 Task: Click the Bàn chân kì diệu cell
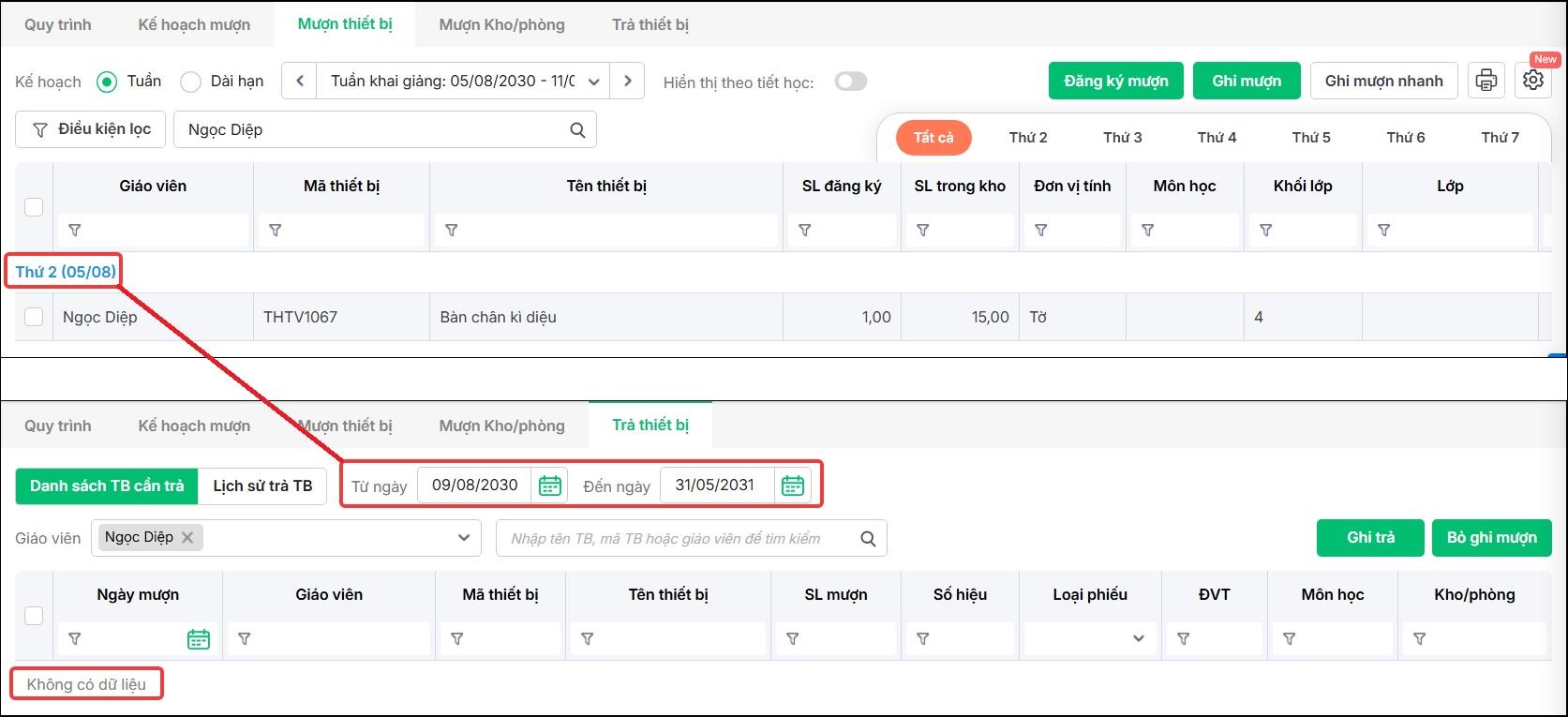point(605,317)
